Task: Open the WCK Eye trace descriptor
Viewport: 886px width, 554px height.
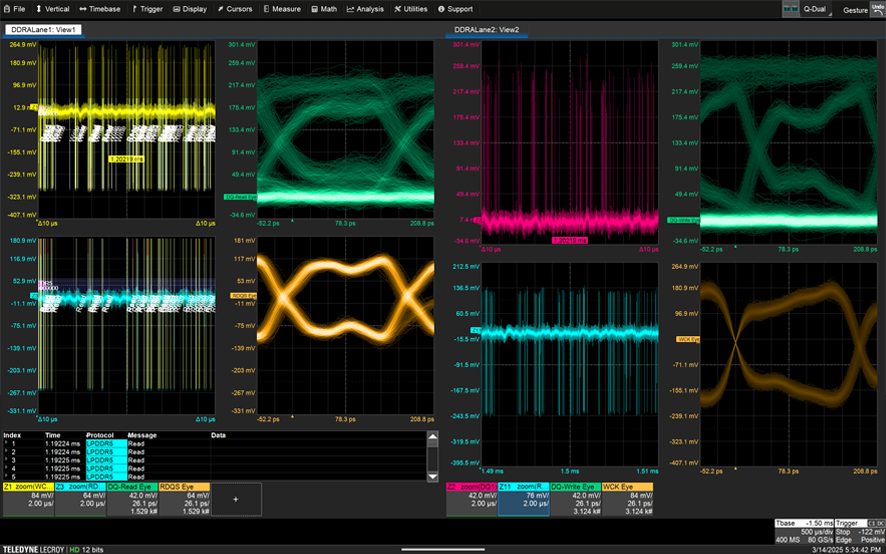Action: [627, 498]
